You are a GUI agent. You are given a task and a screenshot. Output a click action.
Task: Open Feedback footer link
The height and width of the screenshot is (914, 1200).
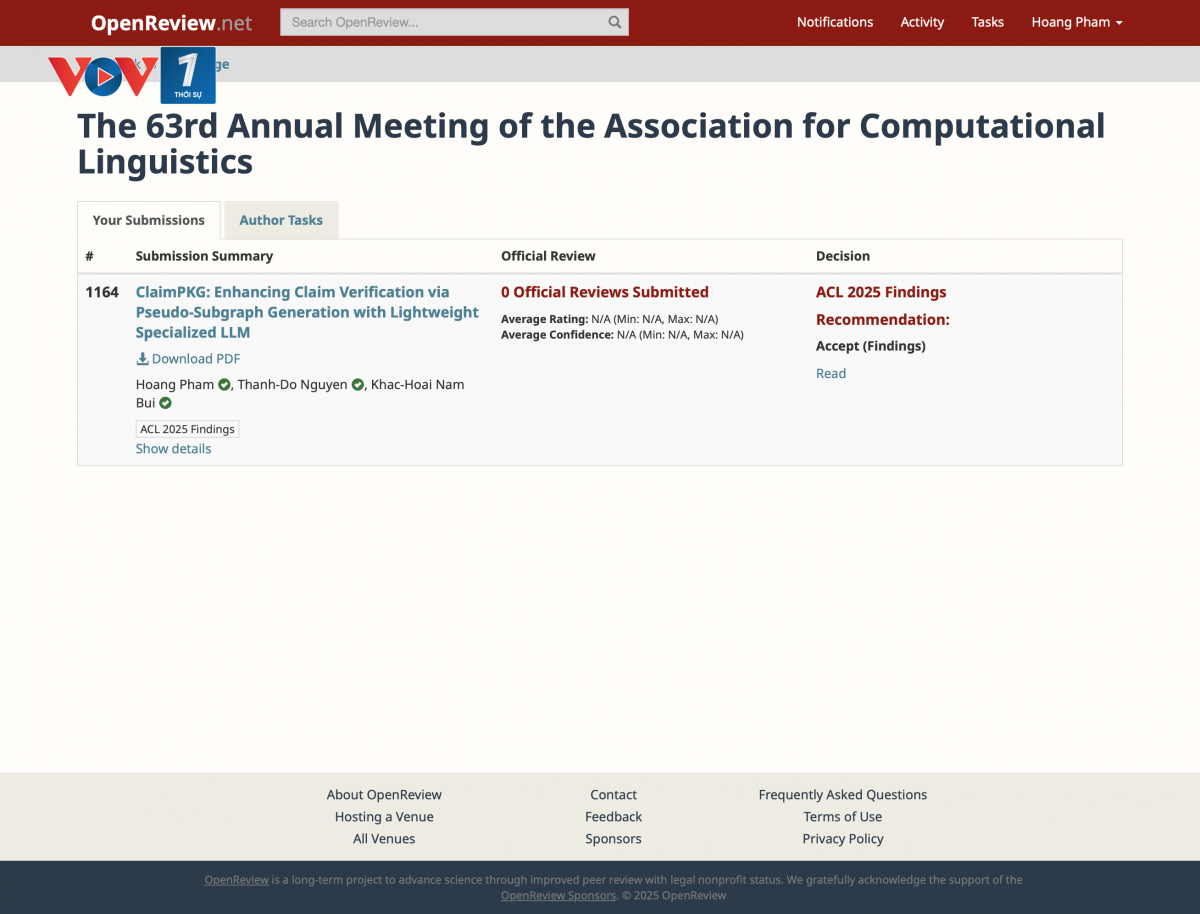coord(613,817)
